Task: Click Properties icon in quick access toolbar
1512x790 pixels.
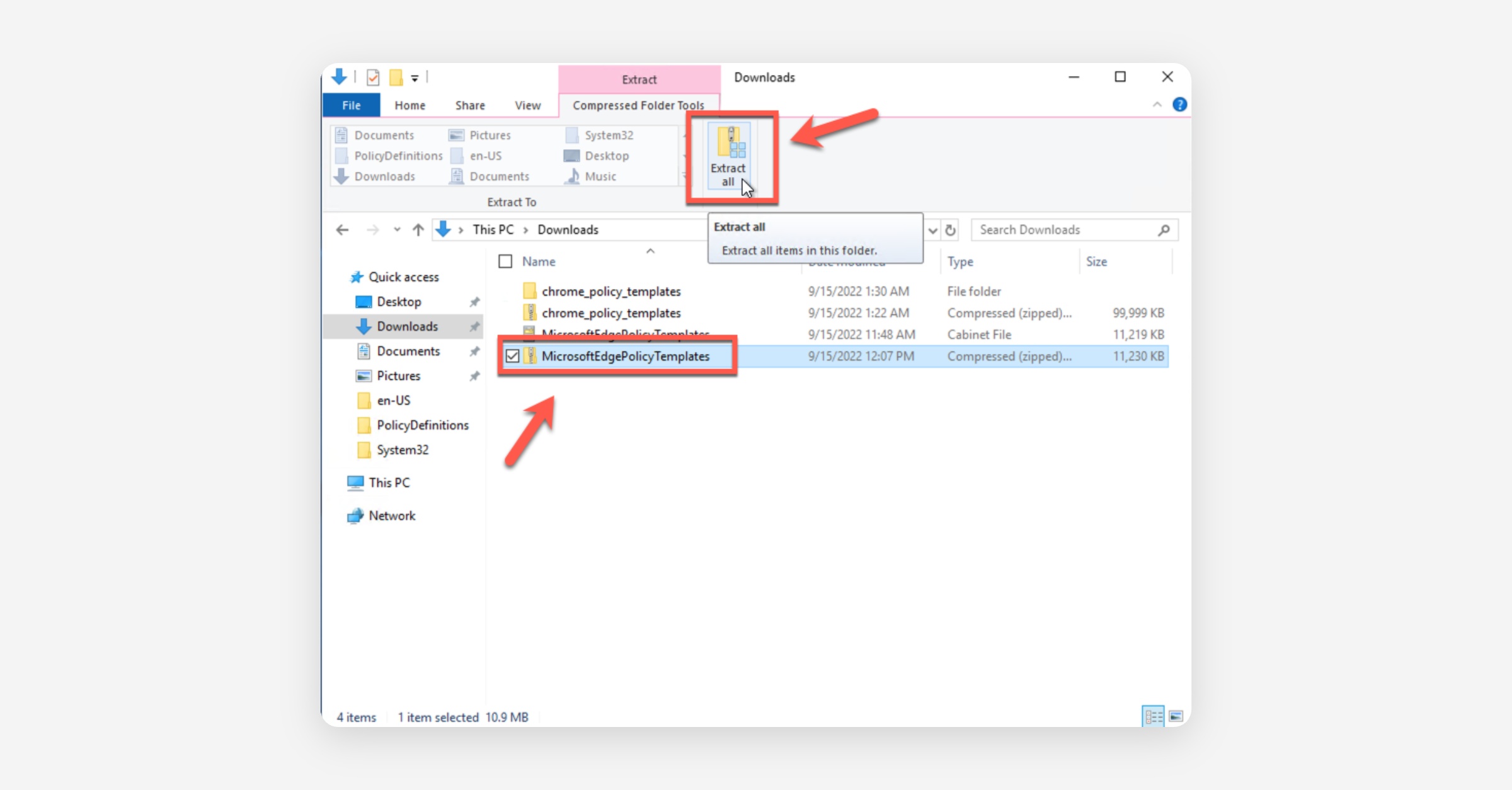Action: pos(373,77)
